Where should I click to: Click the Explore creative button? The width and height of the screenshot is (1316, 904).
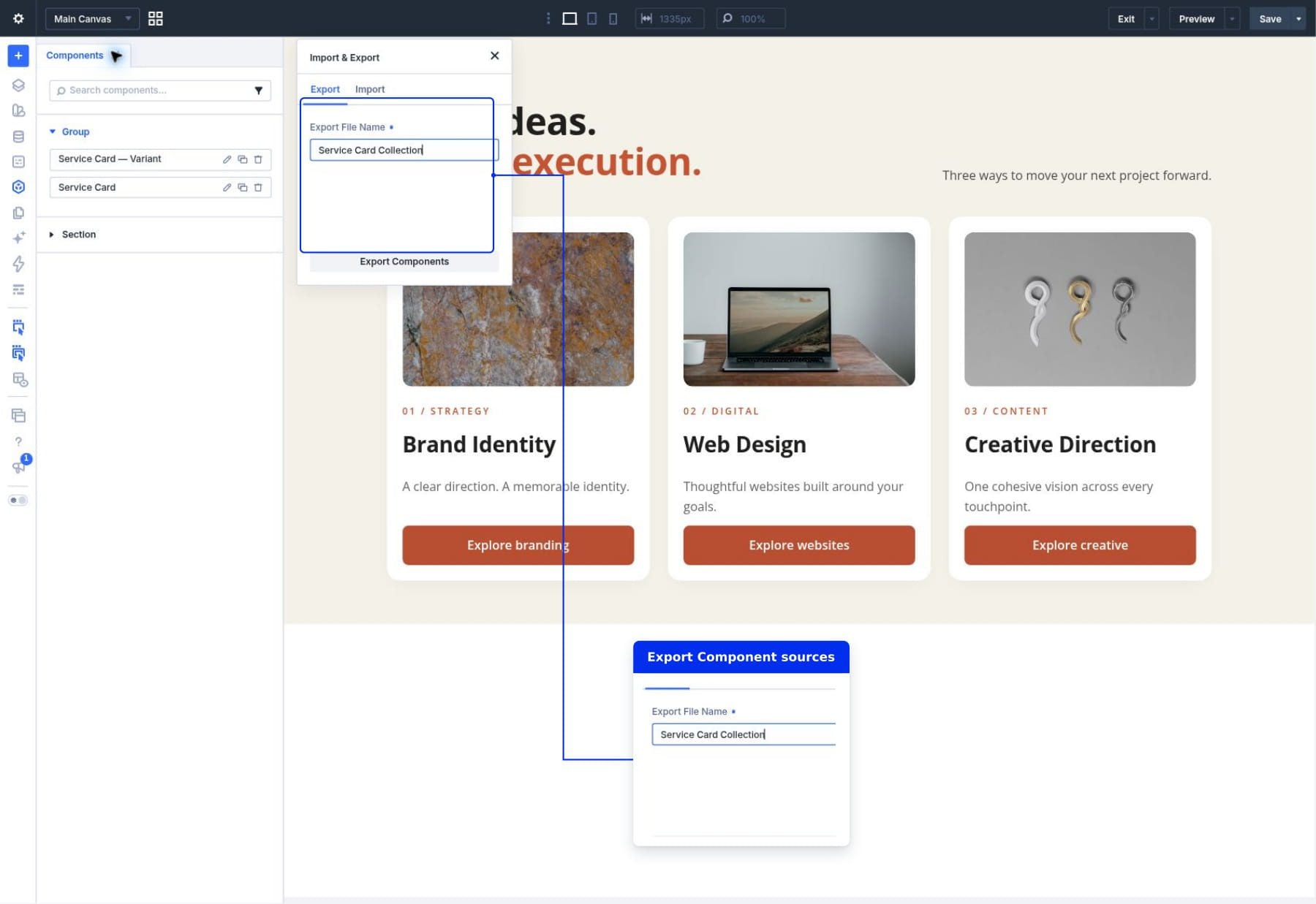1080,545
